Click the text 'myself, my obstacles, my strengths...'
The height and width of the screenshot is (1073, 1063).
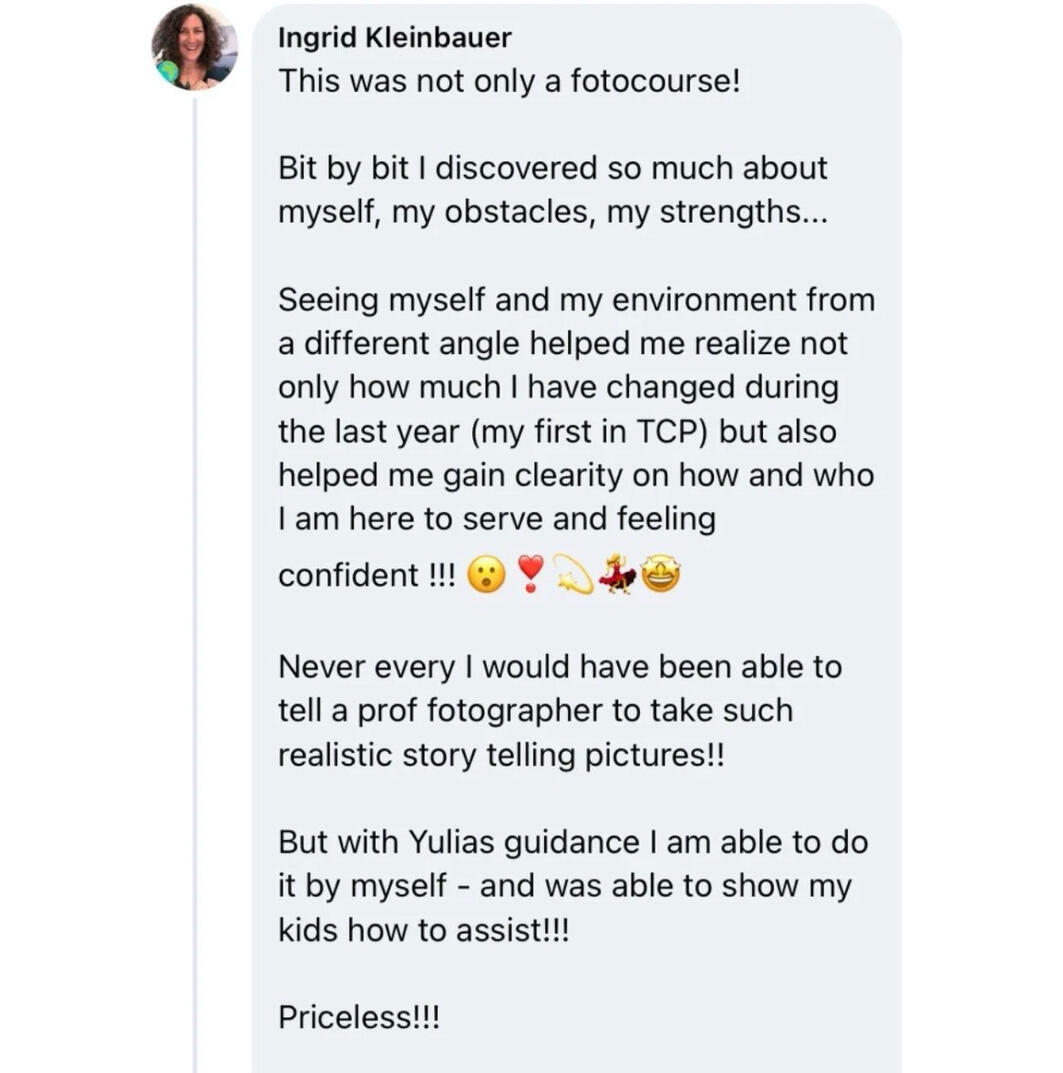[x=553, y=212]
